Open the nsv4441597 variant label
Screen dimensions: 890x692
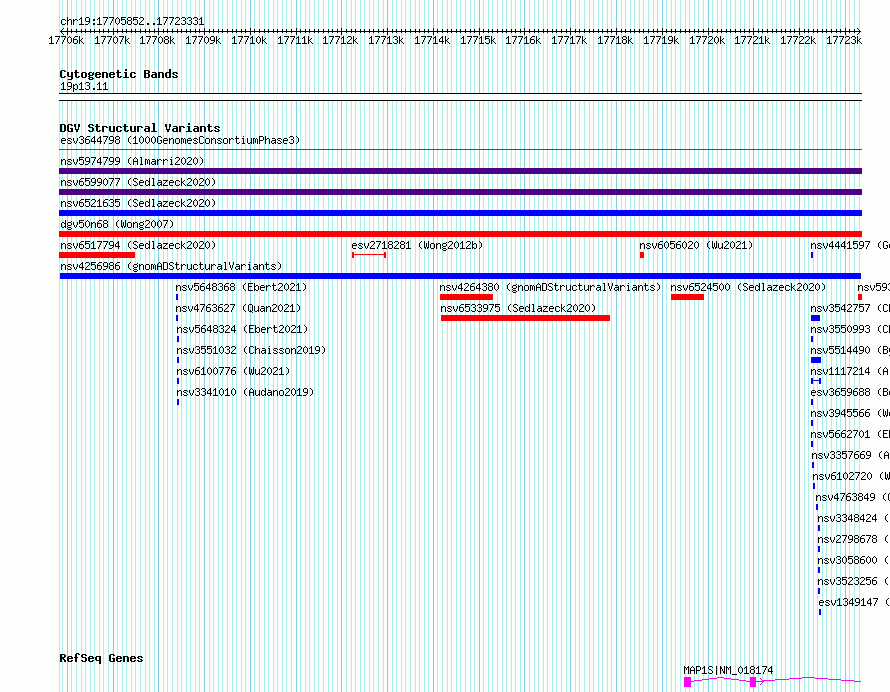tap(850, 245)
